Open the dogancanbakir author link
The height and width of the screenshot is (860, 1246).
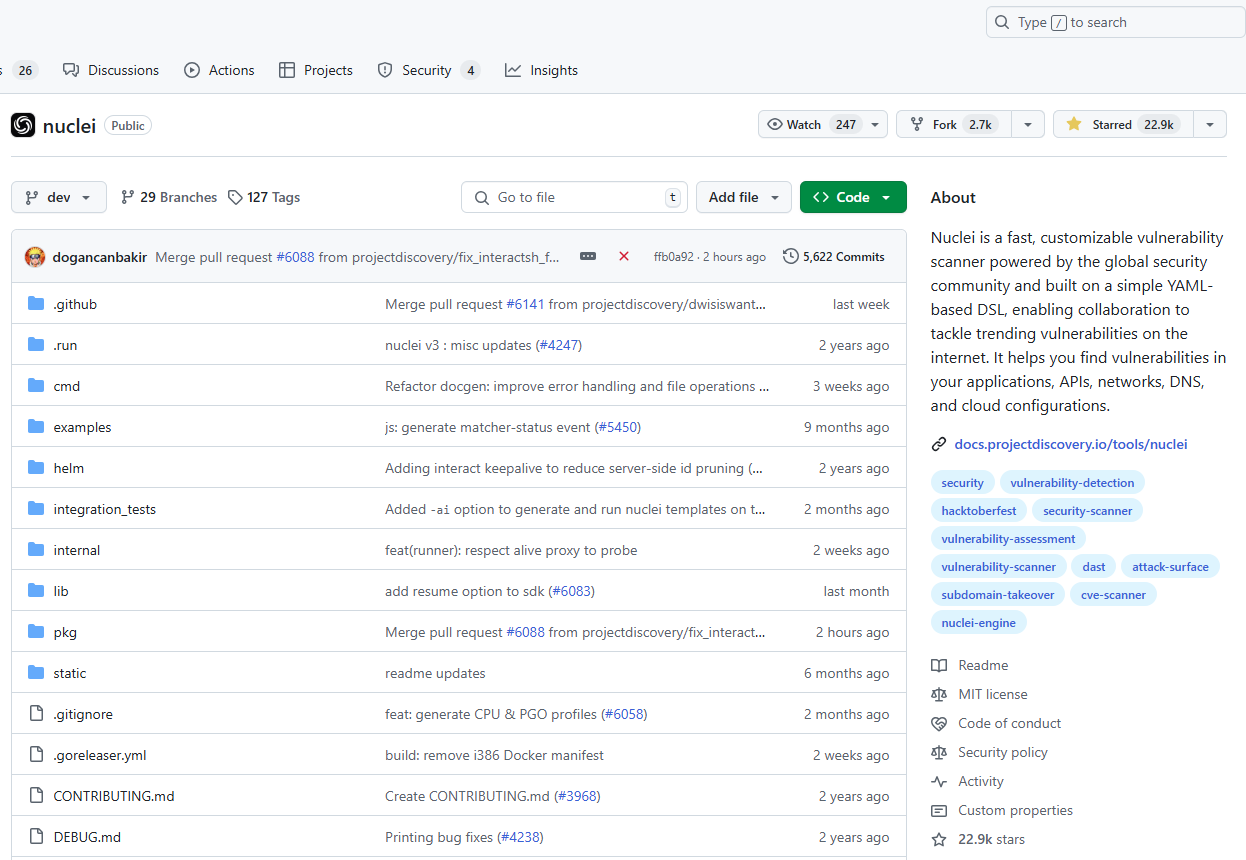pos(102,257)
